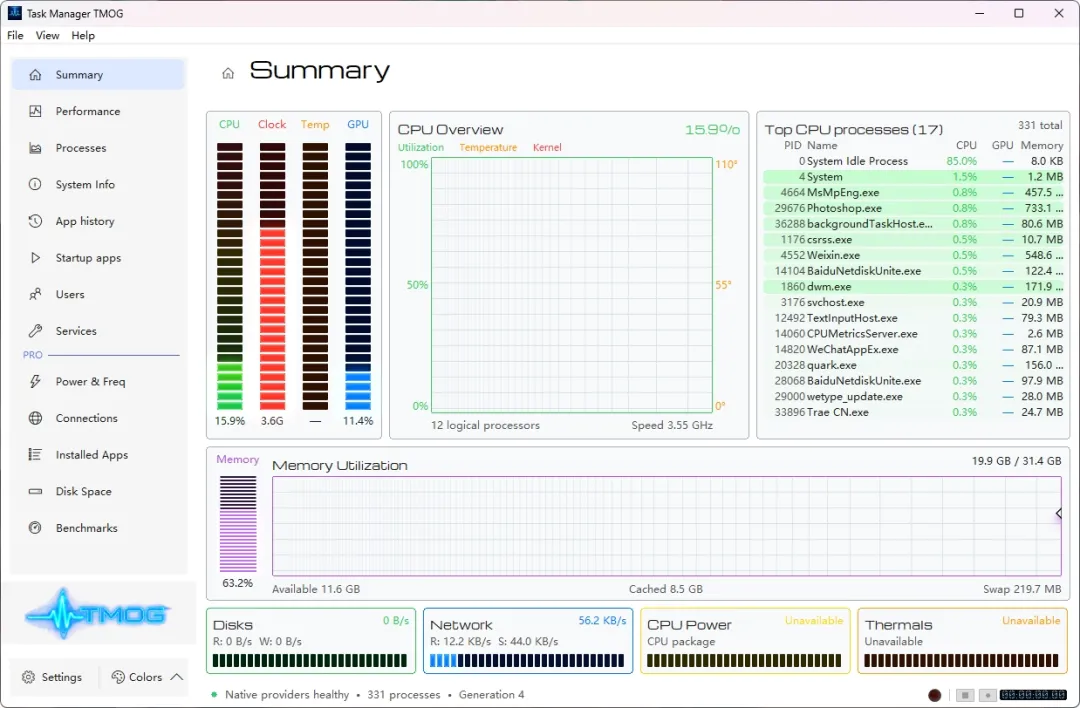
Task: Select the WeChatAppEx.exe row
Action: pos(913,349)
